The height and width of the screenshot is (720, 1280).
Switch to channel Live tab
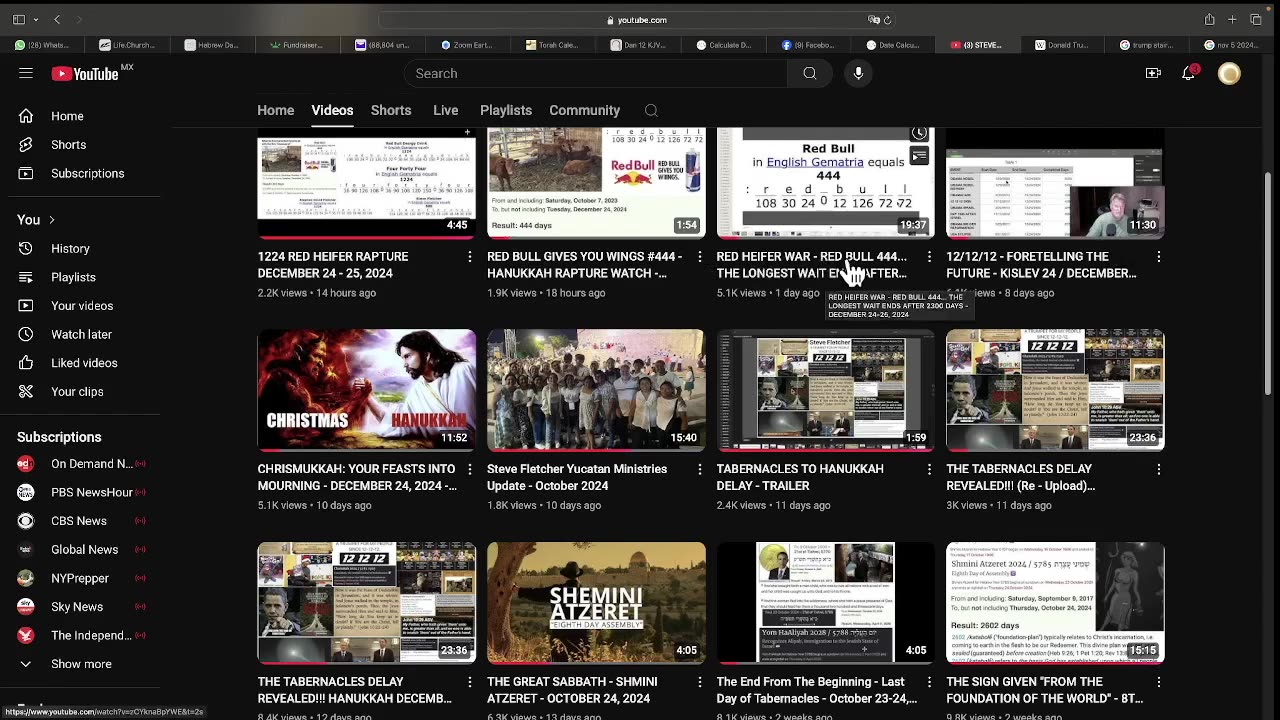[445, 110]
